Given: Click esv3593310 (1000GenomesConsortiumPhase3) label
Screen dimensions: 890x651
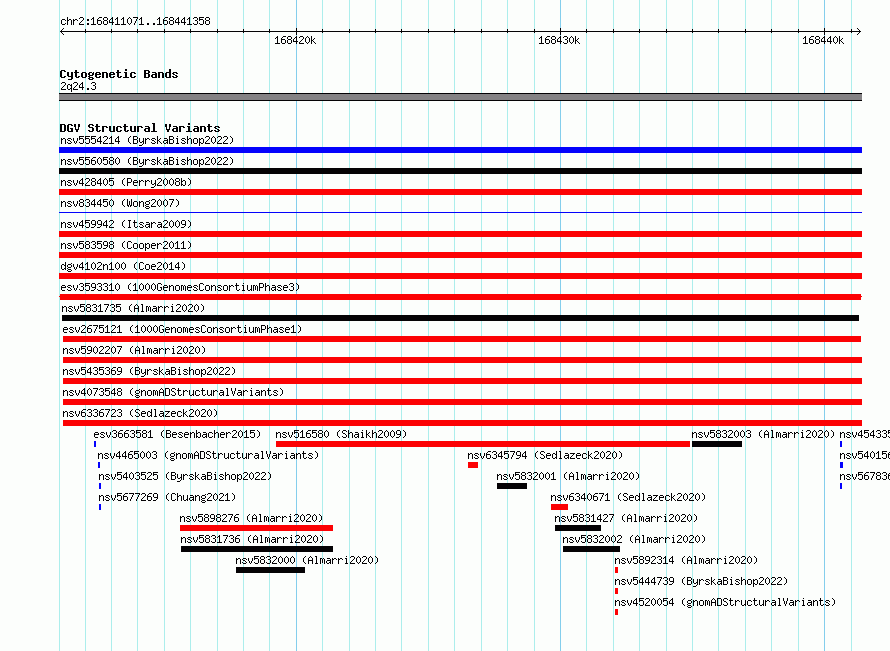Looking at the screenshot, I should click(180, 287).
